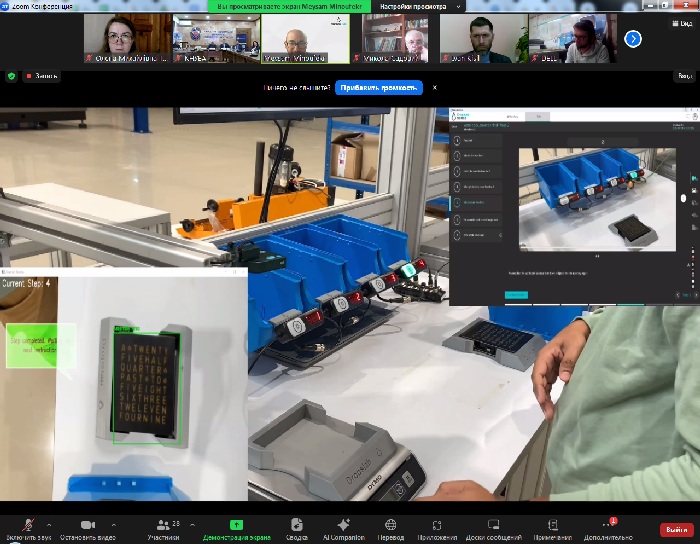The height and width of the screenshot is (544, 700).
Task: Unmute microphone with Включить звук icon
Action: 29,524
